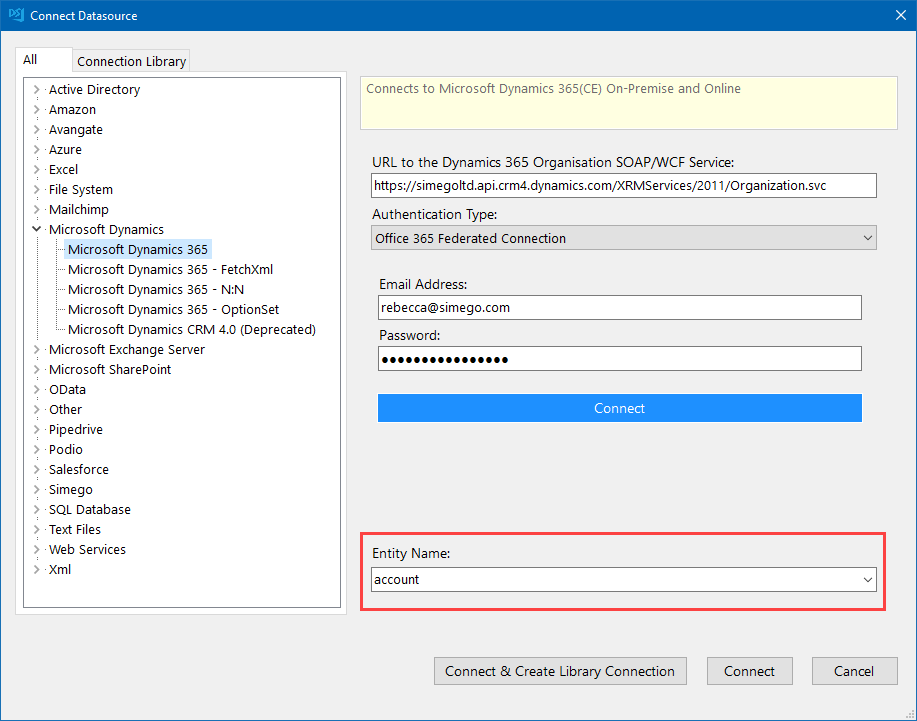
Task: Select the Excel tree item
Action: 63,170
